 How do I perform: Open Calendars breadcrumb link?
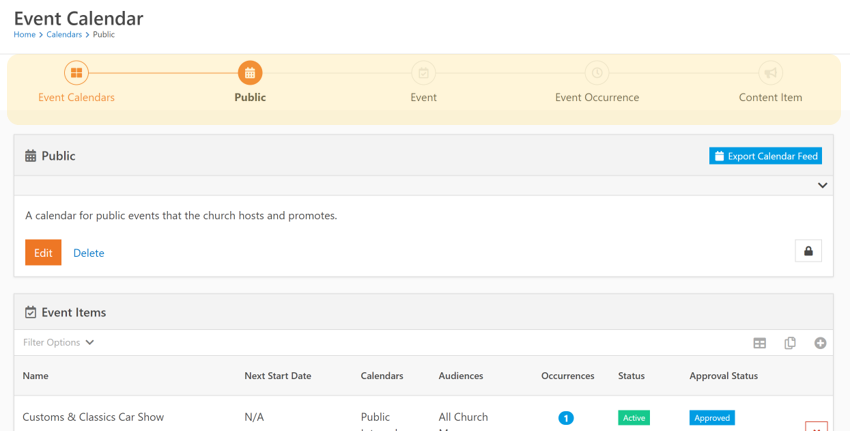click(64, 34)
